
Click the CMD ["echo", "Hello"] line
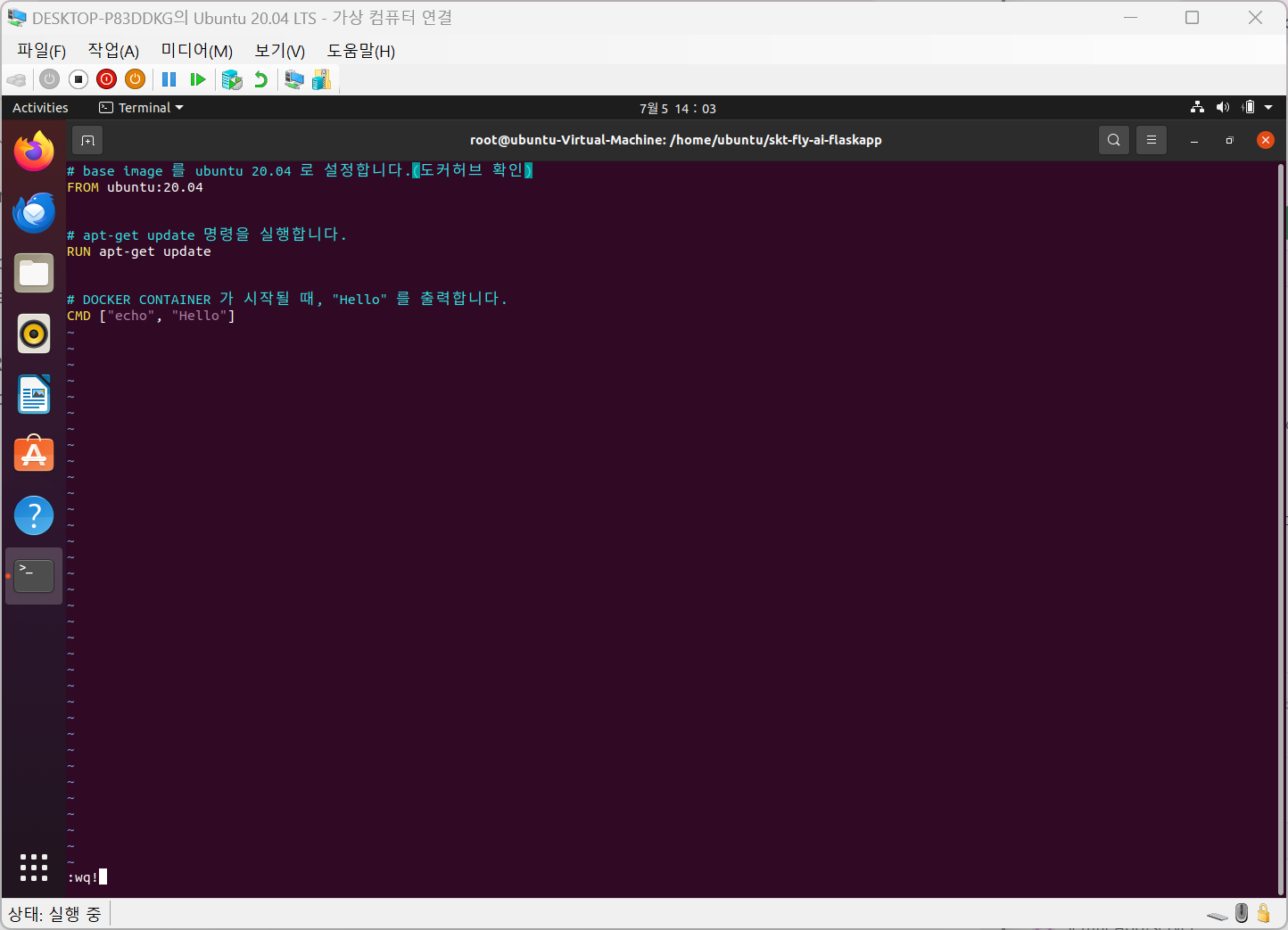click(151, 316)
